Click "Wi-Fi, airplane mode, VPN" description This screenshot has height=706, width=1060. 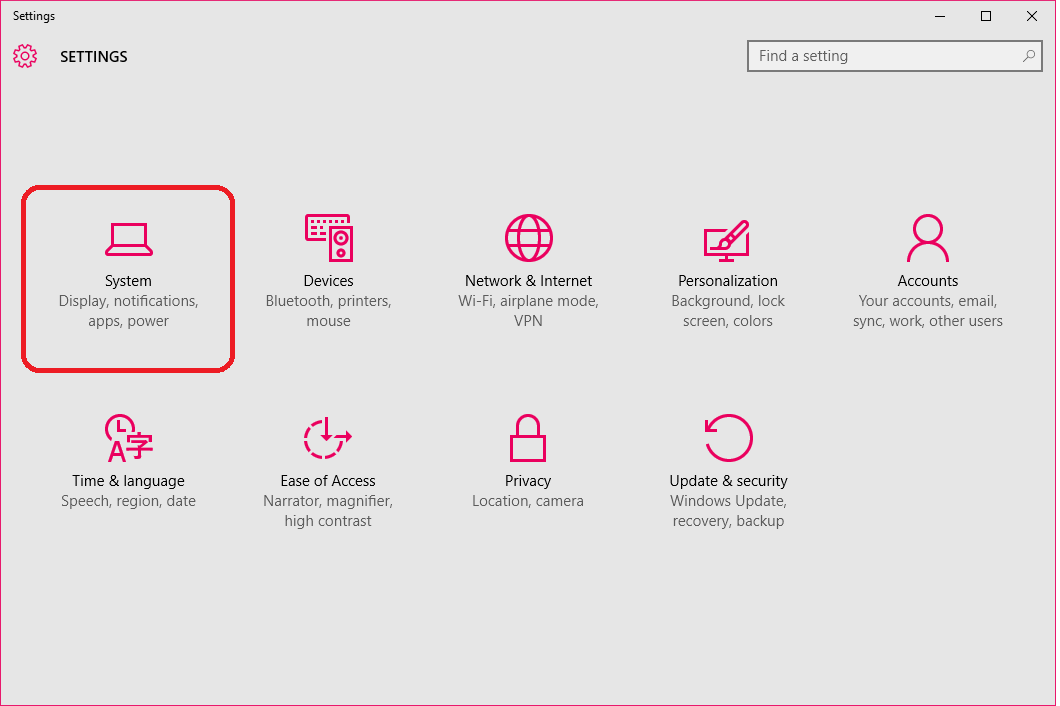point(528,310)
